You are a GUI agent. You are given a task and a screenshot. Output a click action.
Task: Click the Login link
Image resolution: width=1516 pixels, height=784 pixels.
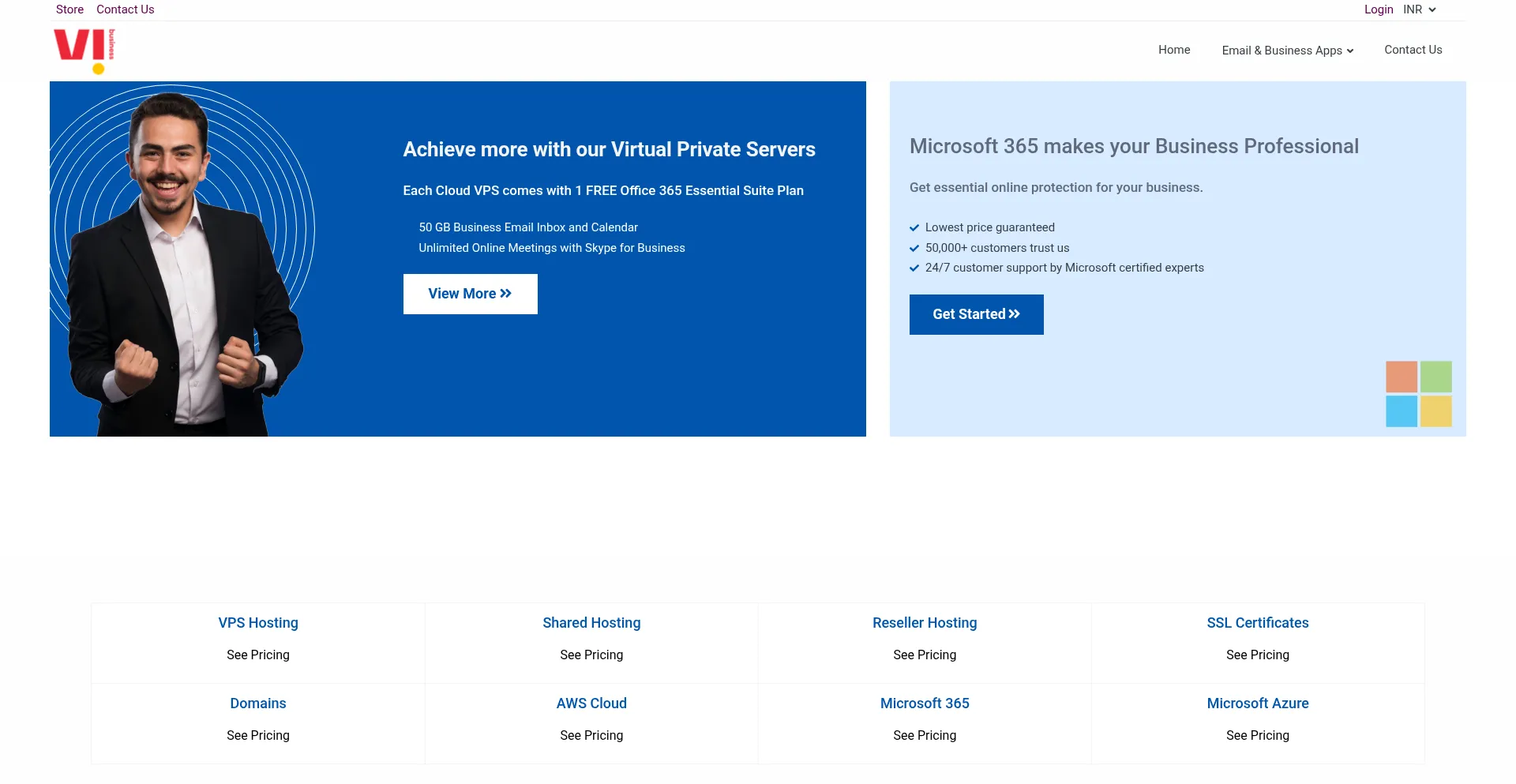click(1379, 9)
